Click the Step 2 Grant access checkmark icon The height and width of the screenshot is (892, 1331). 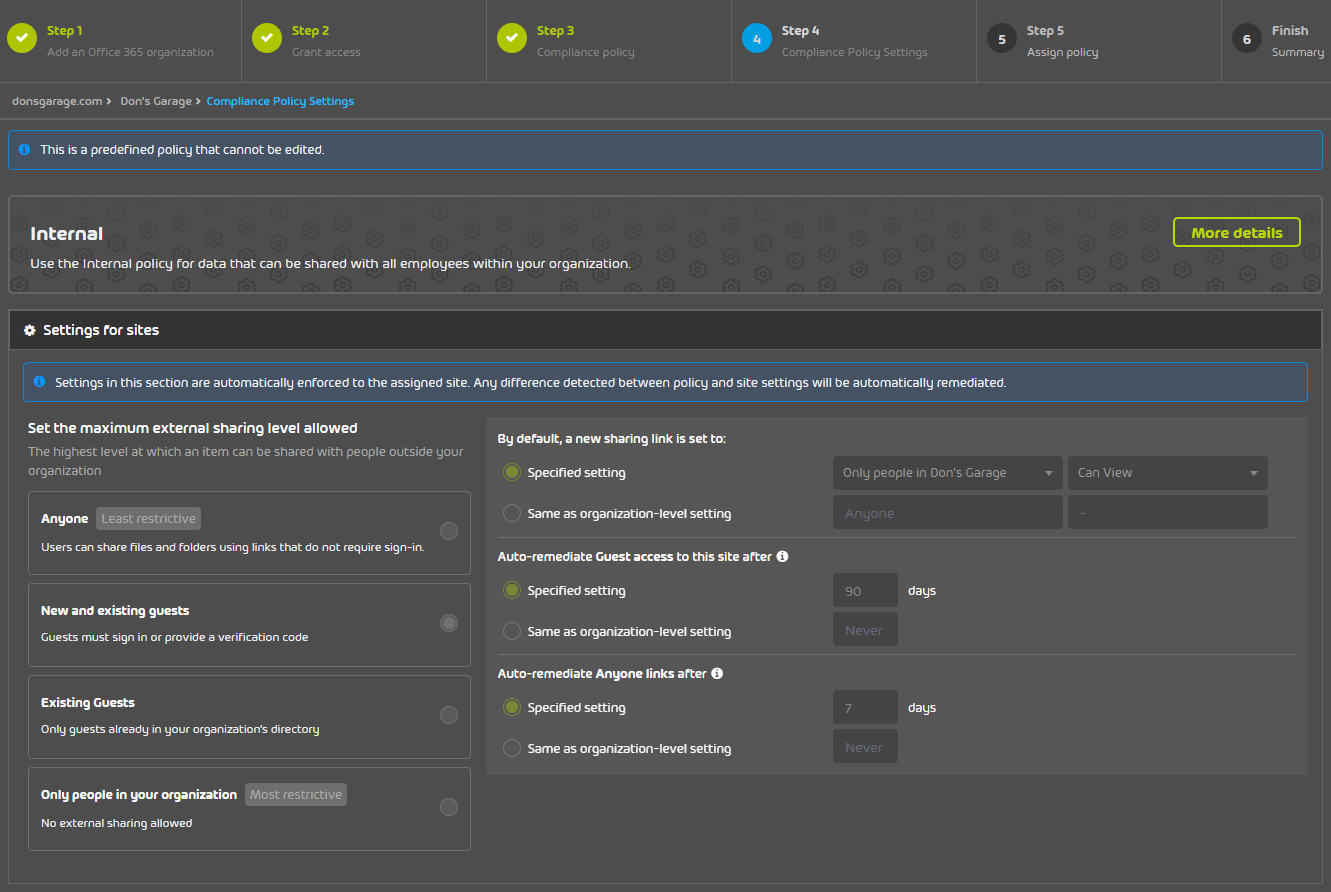[266, 38]
